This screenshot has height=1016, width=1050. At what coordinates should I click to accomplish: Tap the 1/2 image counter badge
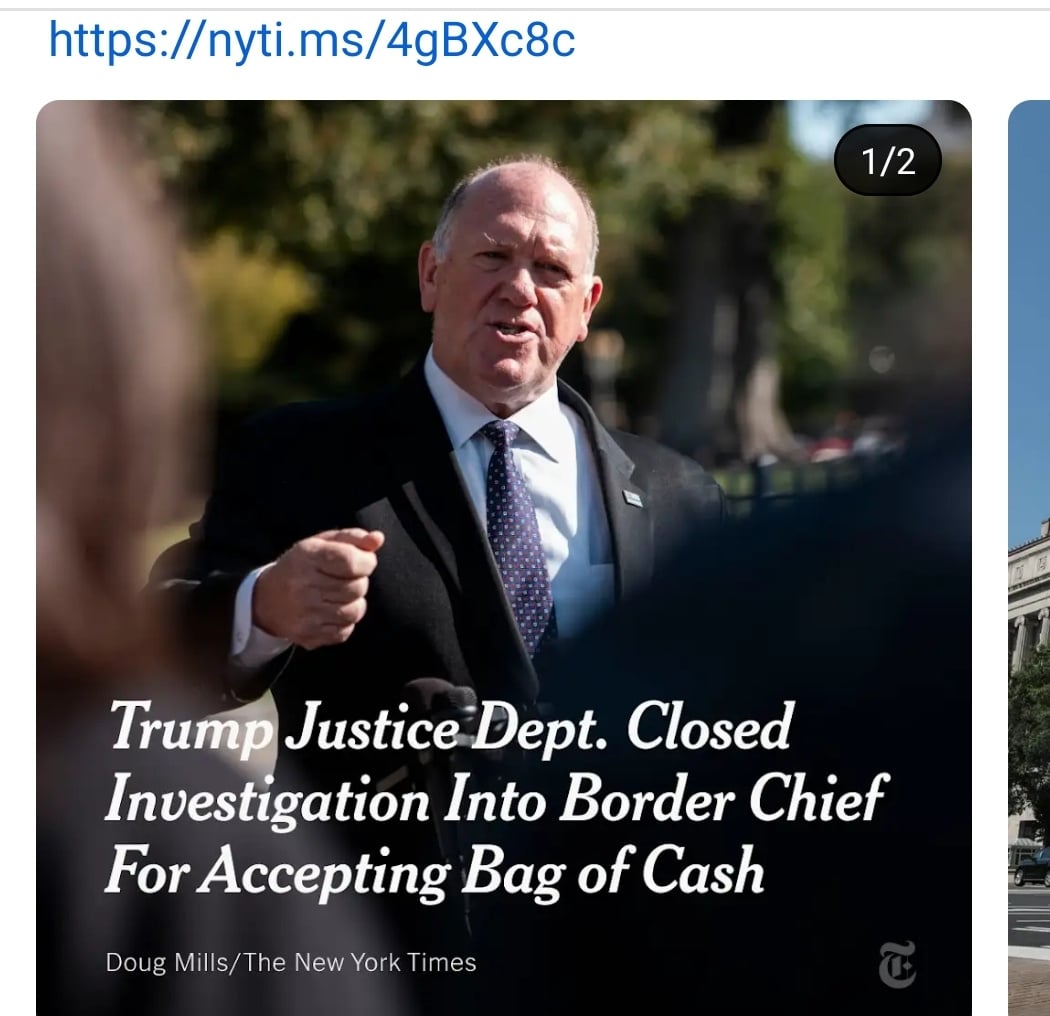pyautogui.click(x=887, y=161)
